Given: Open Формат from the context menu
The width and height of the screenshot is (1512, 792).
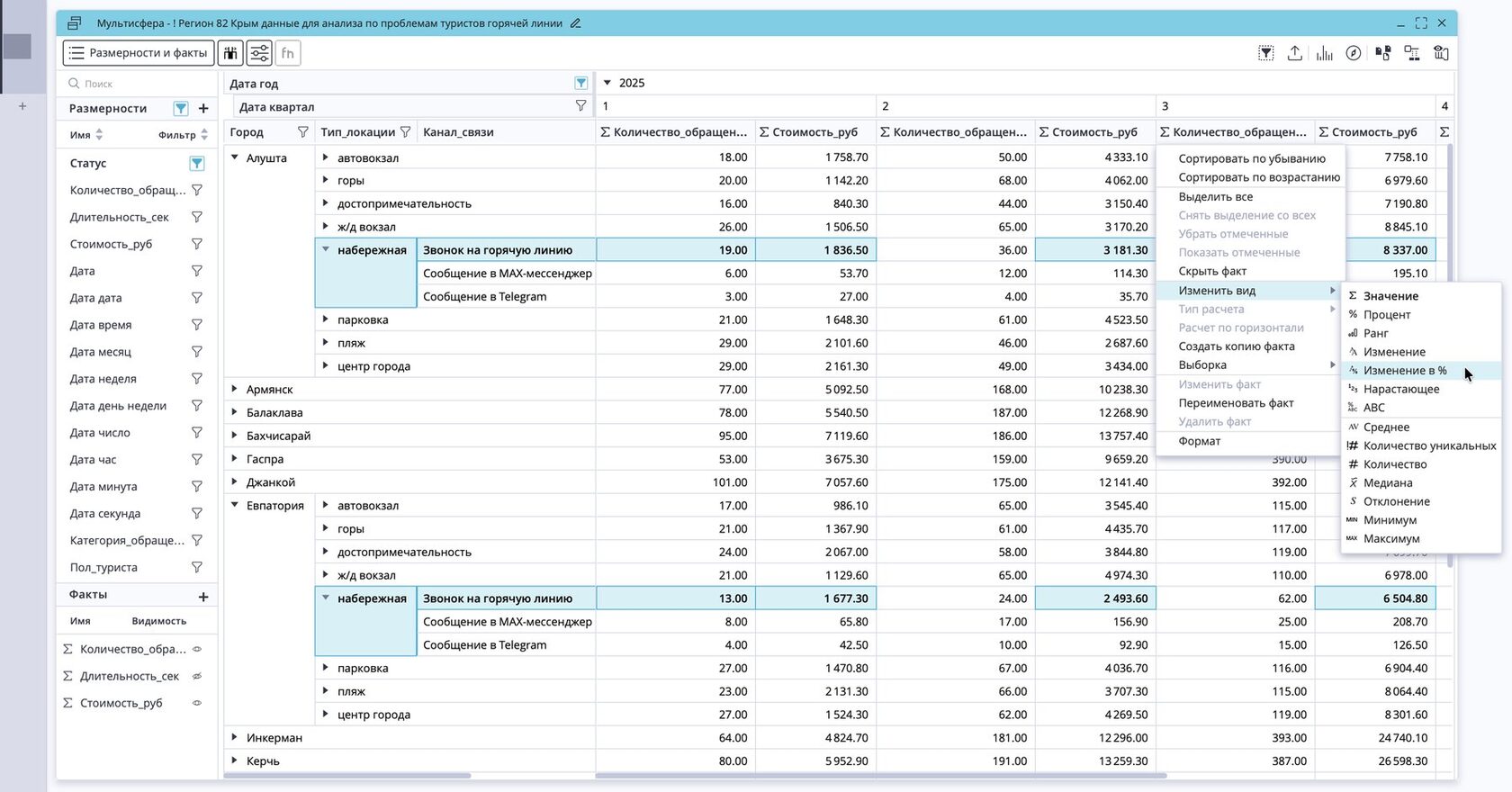Looking at the screenshot, I should click(1250, 441).
